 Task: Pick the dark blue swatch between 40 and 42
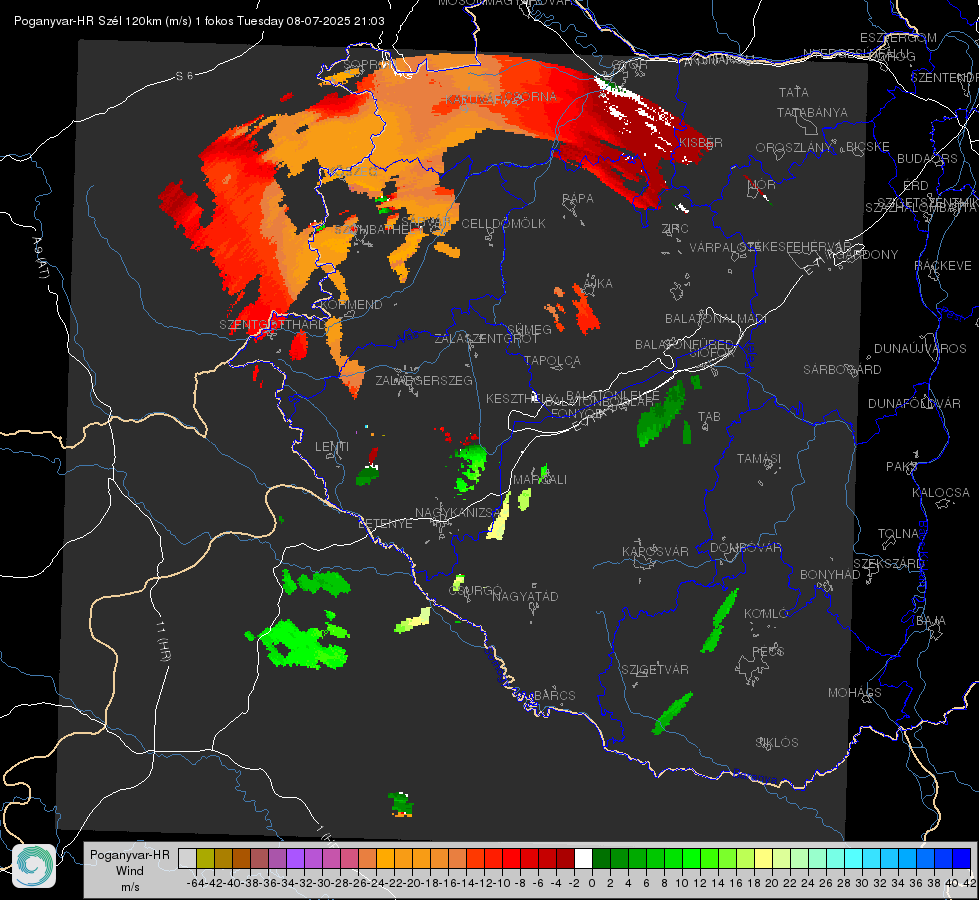click(962, 858)
